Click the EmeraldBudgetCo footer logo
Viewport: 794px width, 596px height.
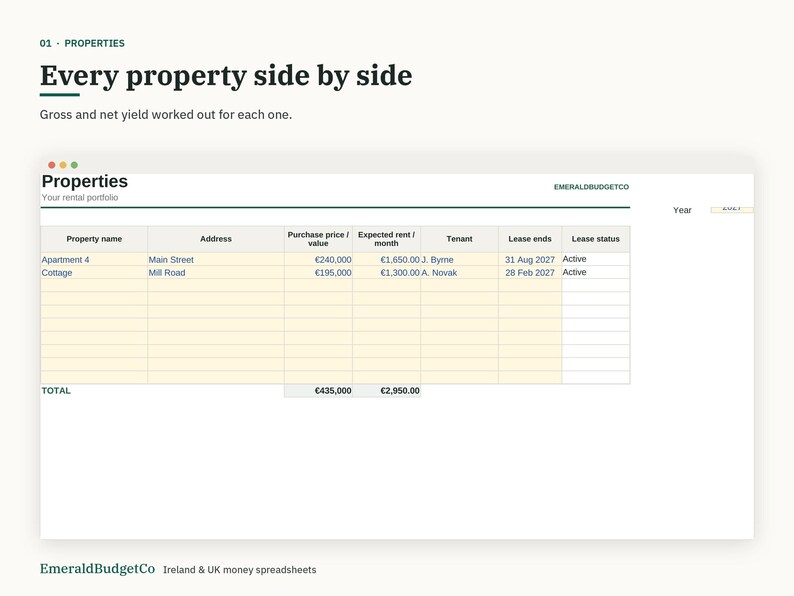(97, 569)
